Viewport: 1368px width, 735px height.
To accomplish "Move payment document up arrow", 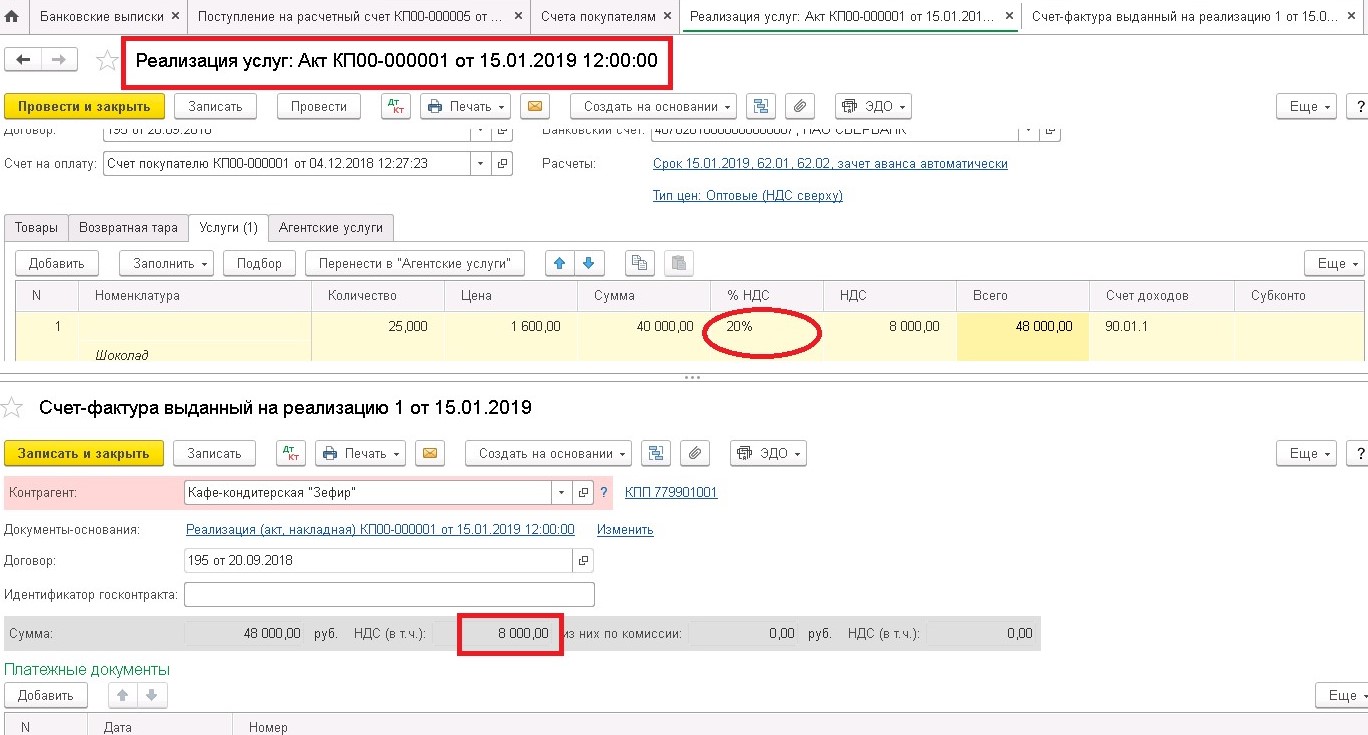I will coord(123,696).
